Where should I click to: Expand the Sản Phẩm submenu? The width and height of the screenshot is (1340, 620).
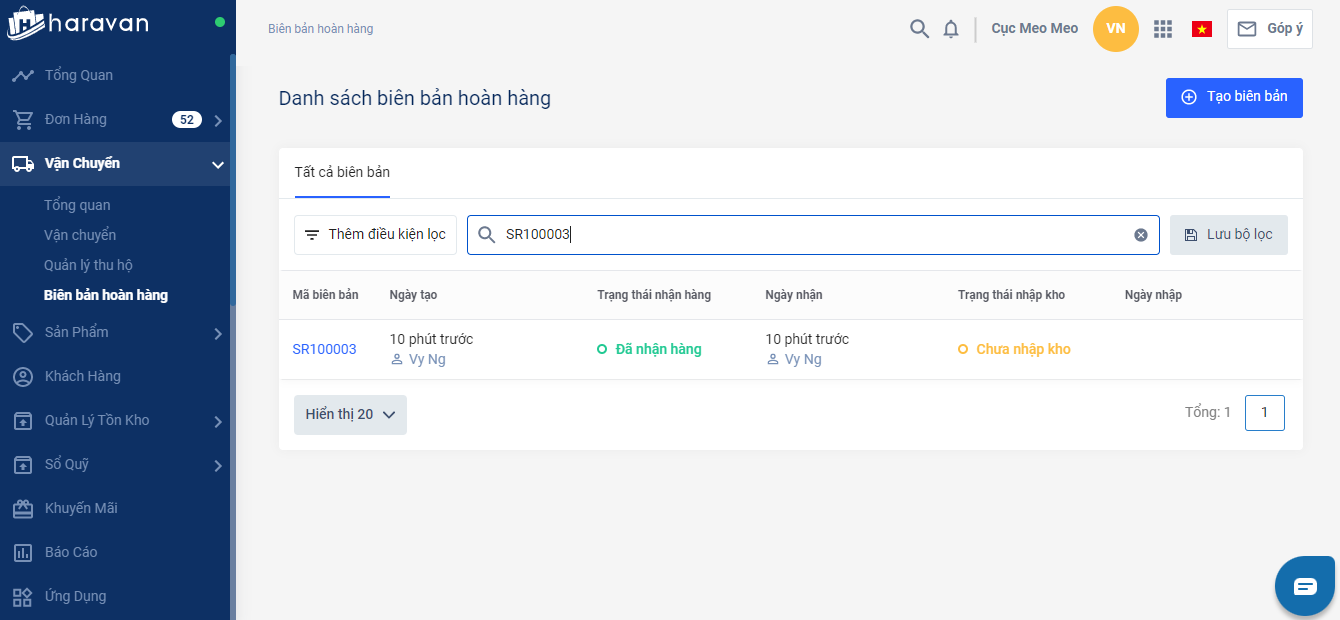coord(218,333)
